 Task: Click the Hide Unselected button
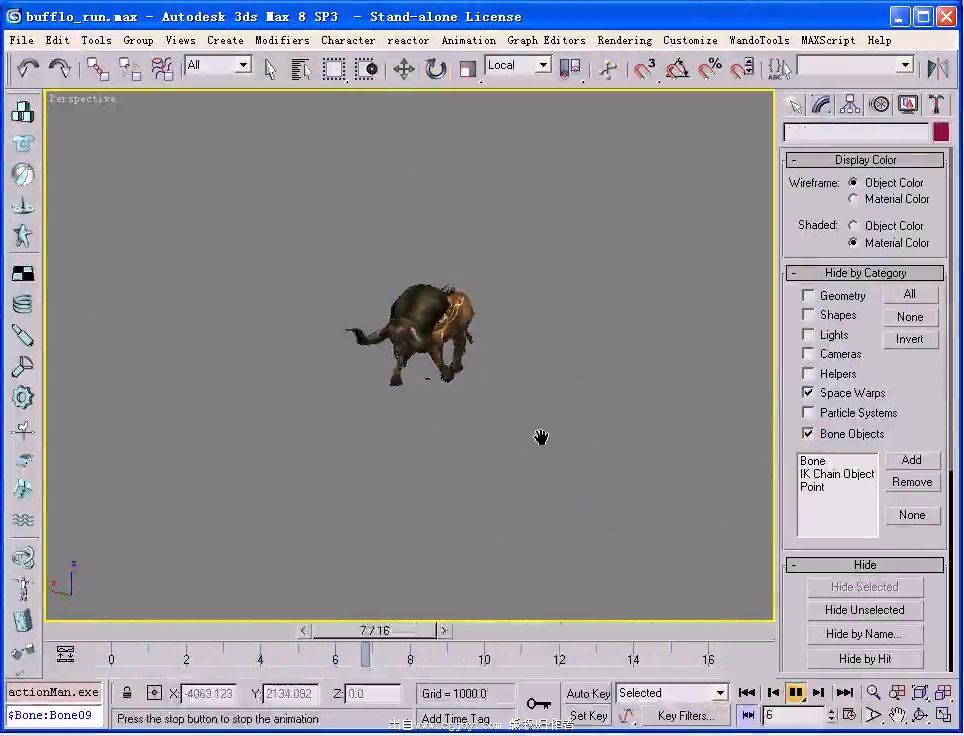click(864, 610)
